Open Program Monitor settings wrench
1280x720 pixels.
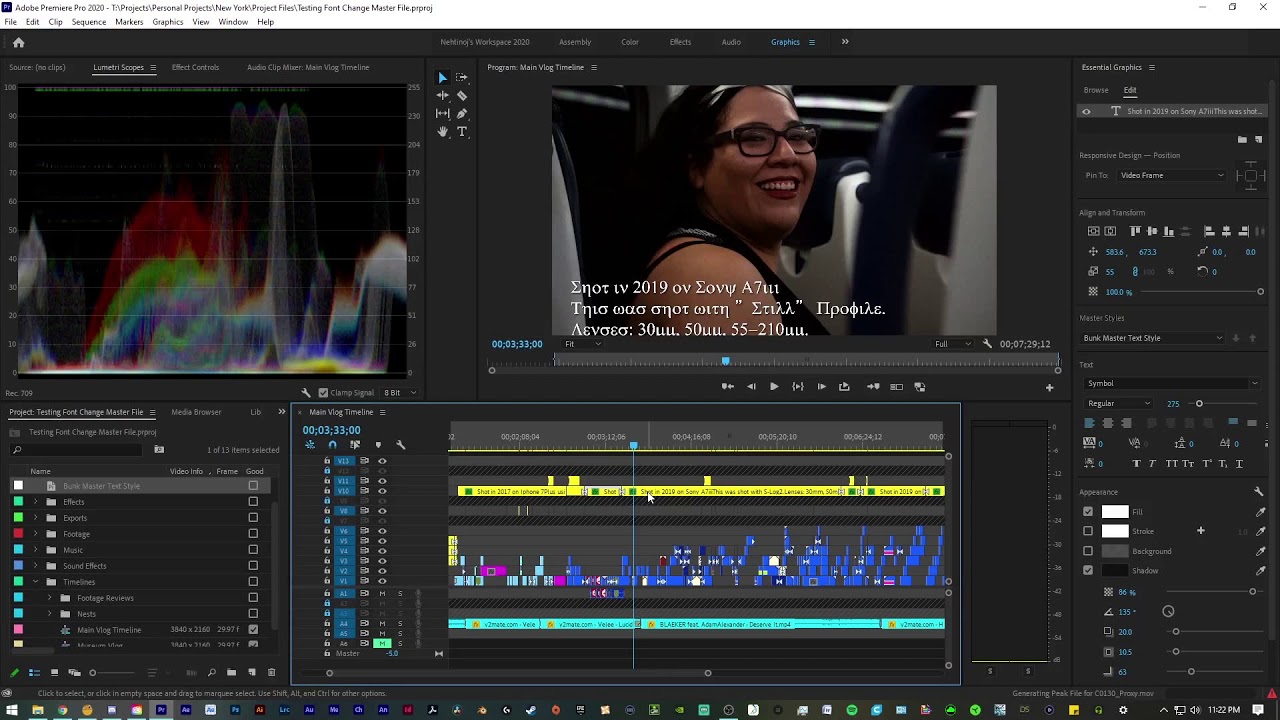click(x=987, y=344)
